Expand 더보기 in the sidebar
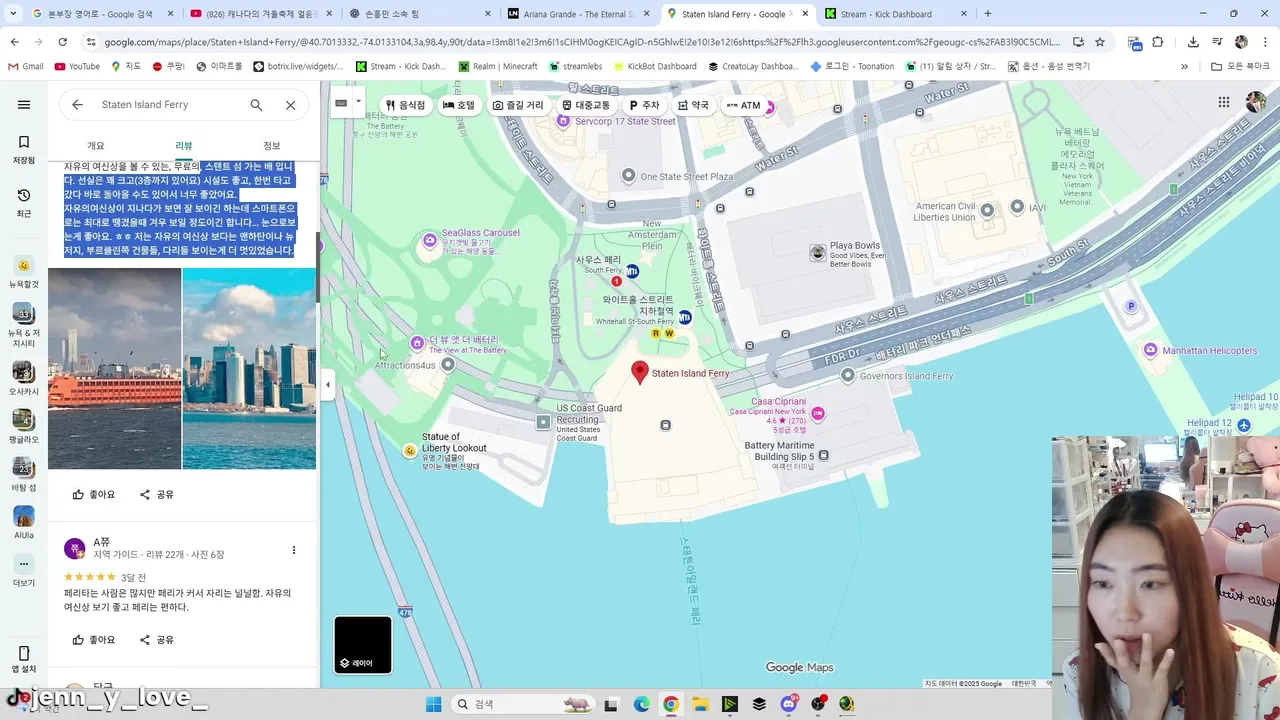The width and height of the screenshot is (1280, 720). click(x=24, y=572)
